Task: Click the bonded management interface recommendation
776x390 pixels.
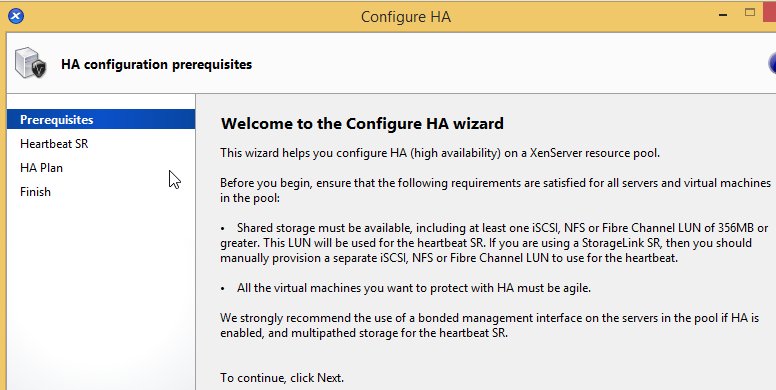Action: [x=489, y=325]
